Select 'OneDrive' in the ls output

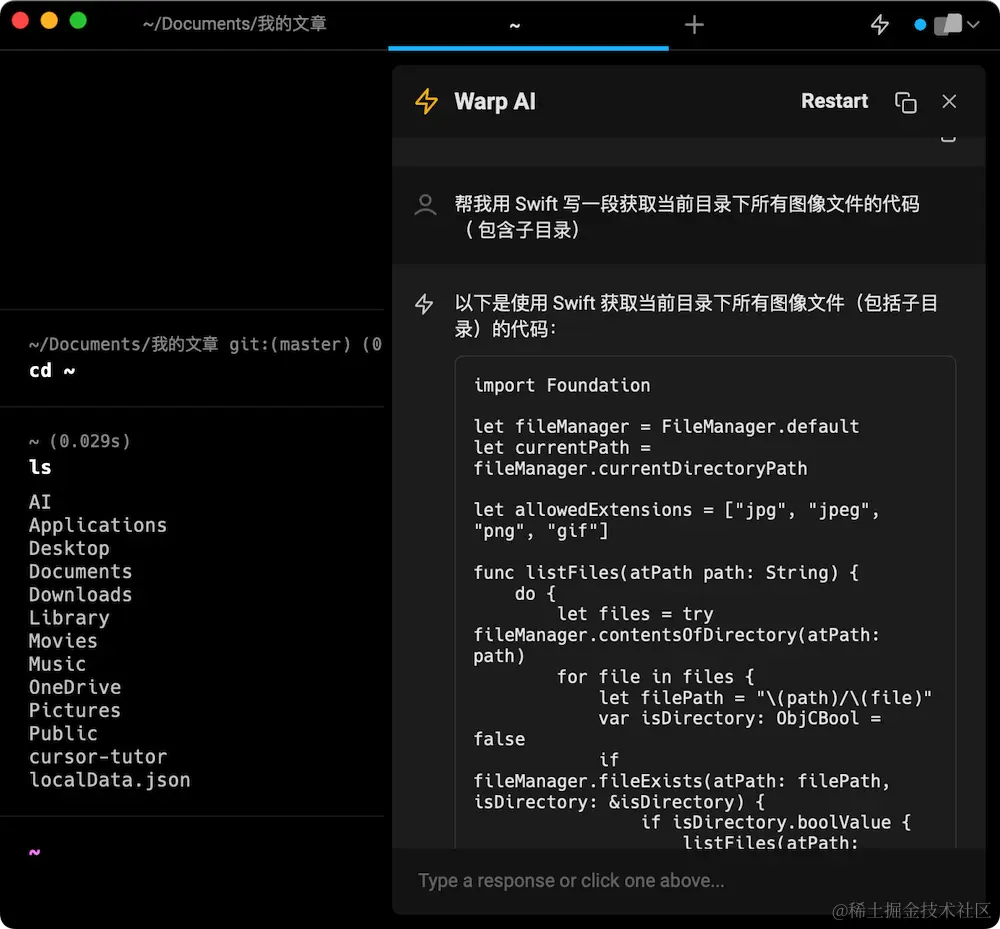click(75, 687)
